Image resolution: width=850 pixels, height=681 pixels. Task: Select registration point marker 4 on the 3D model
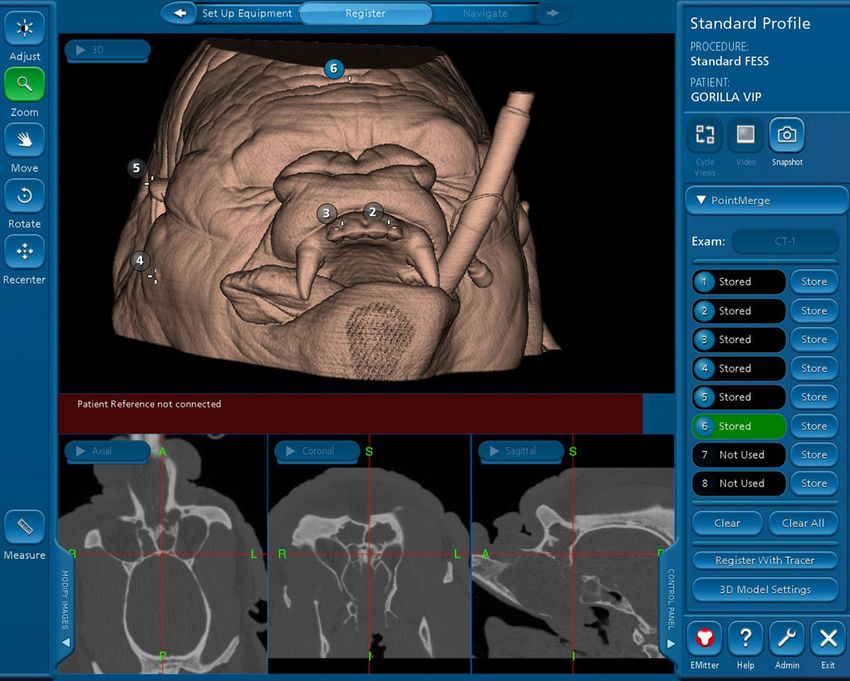[x=140, y=261]
